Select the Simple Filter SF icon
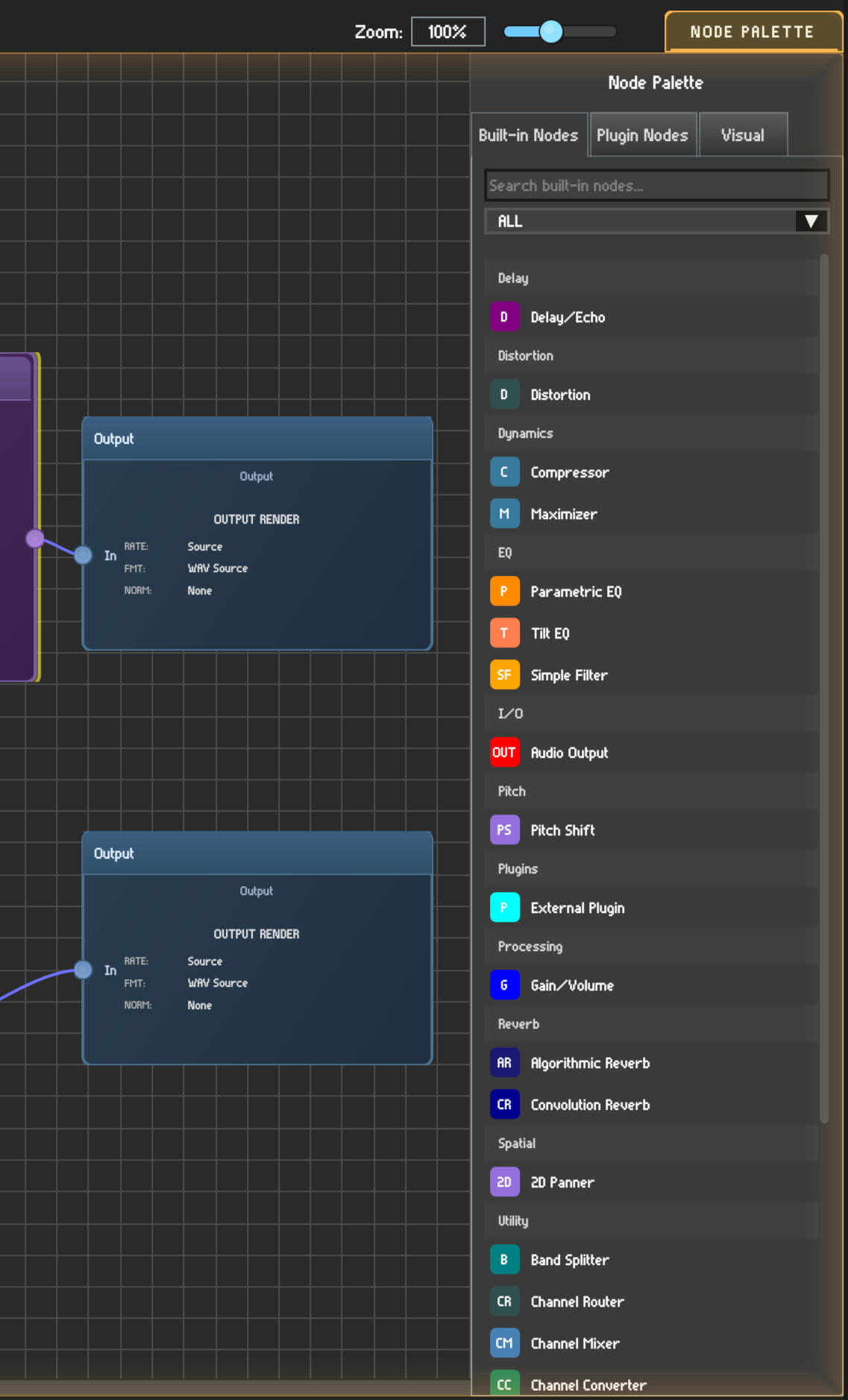Image resolution: width=848 pixels, height=1400 pixels. pyautogui.click(x=504, y=675)
